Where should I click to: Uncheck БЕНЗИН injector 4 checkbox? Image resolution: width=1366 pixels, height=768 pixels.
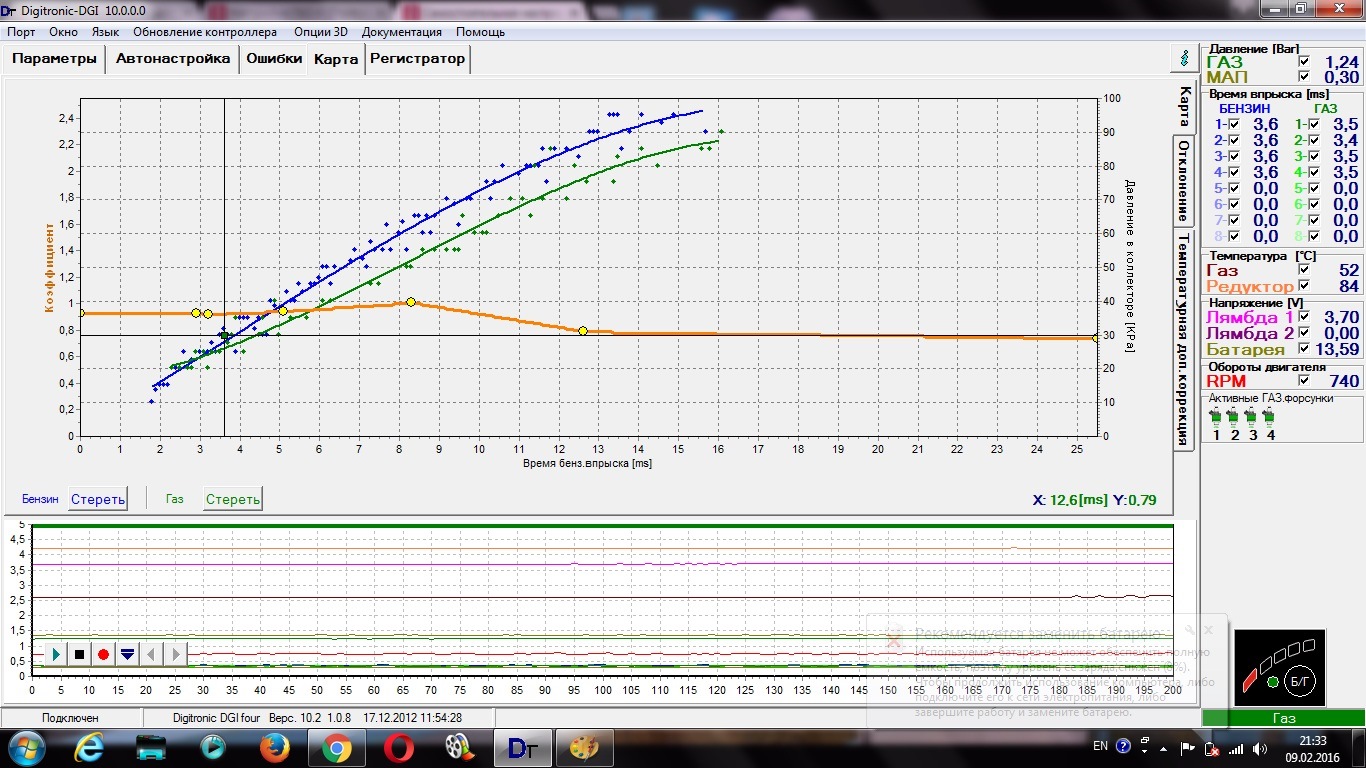coord(1234,172)
